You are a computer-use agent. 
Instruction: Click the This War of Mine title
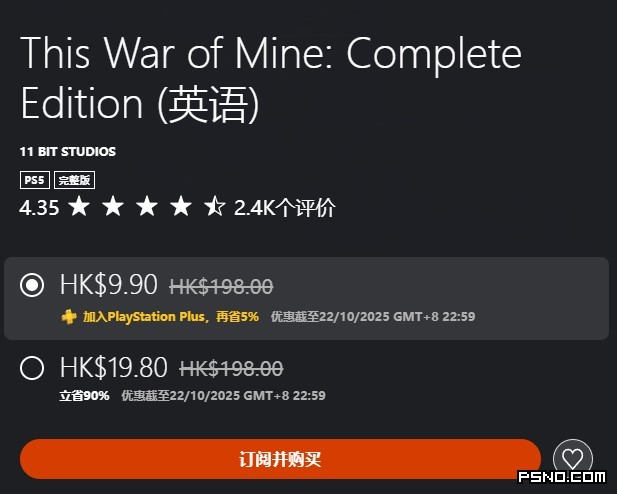pyautogui.click(x=270, y=78)
